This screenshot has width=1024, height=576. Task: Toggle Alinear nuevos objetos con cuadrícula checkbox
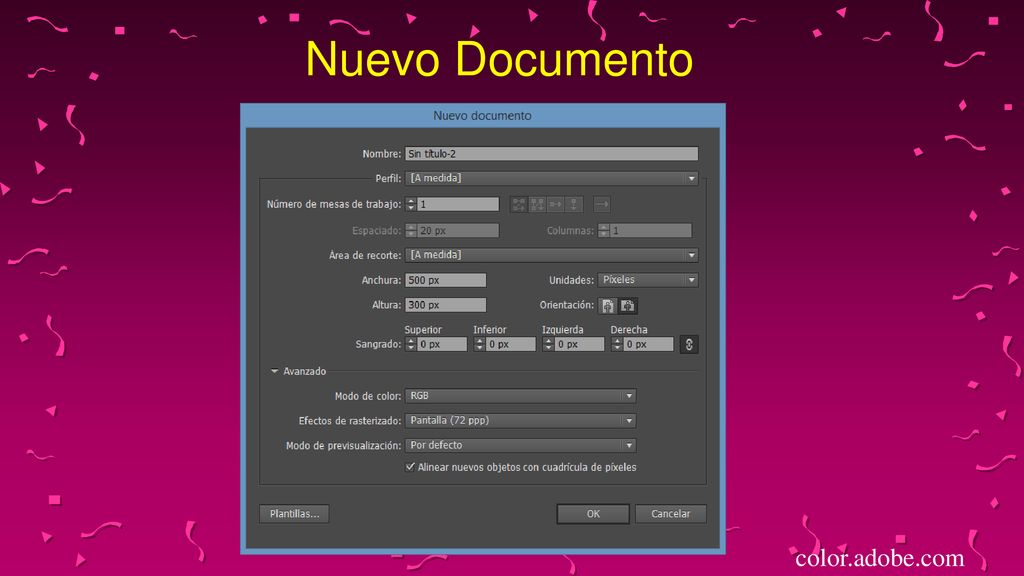click(410, 467)
